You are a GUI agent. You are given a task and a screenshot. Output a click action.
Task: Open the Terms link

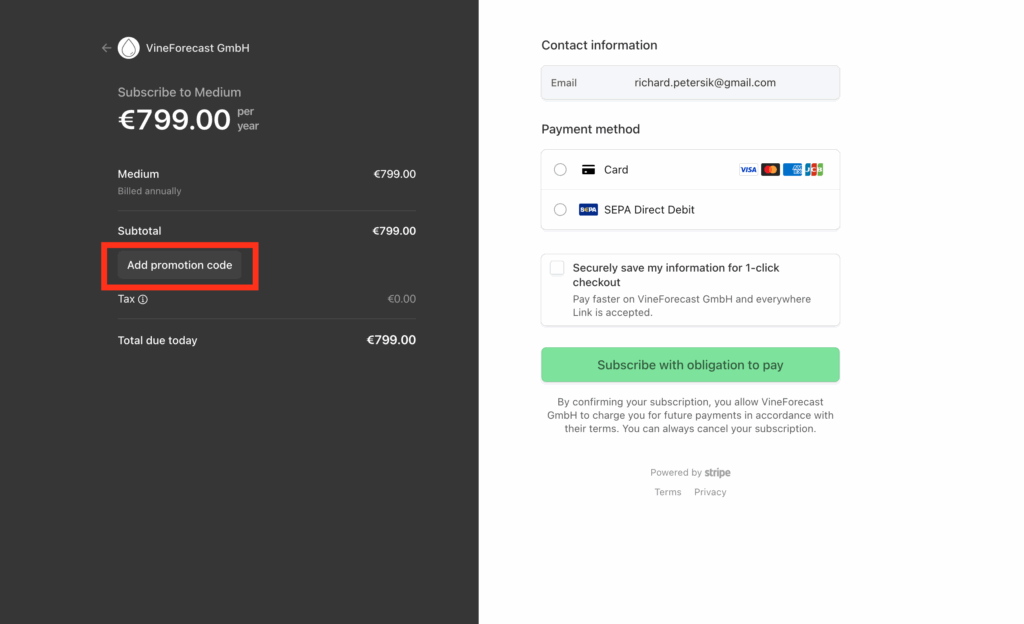point(667,492)
